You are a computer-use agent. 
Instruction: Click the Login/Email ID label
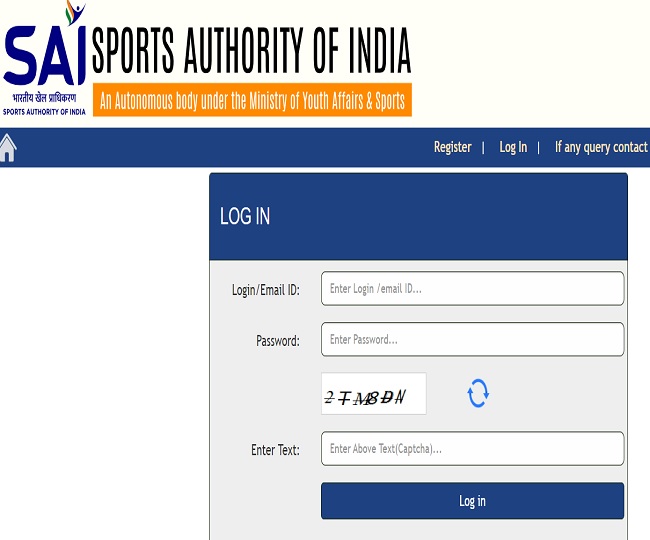(265, 290)
